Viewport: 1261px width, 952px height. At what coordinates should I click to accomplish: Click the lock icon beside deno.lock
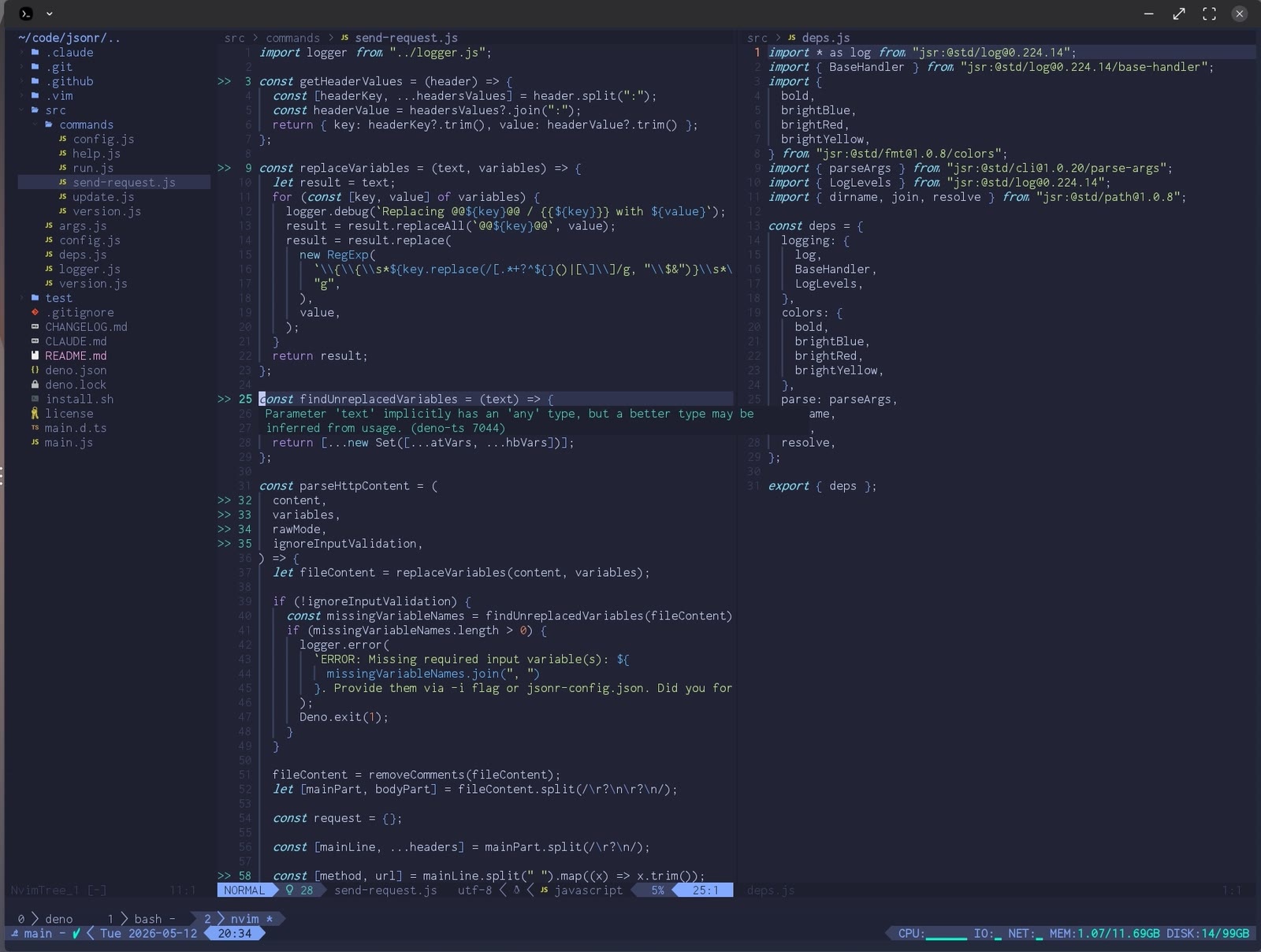point(35,385)
